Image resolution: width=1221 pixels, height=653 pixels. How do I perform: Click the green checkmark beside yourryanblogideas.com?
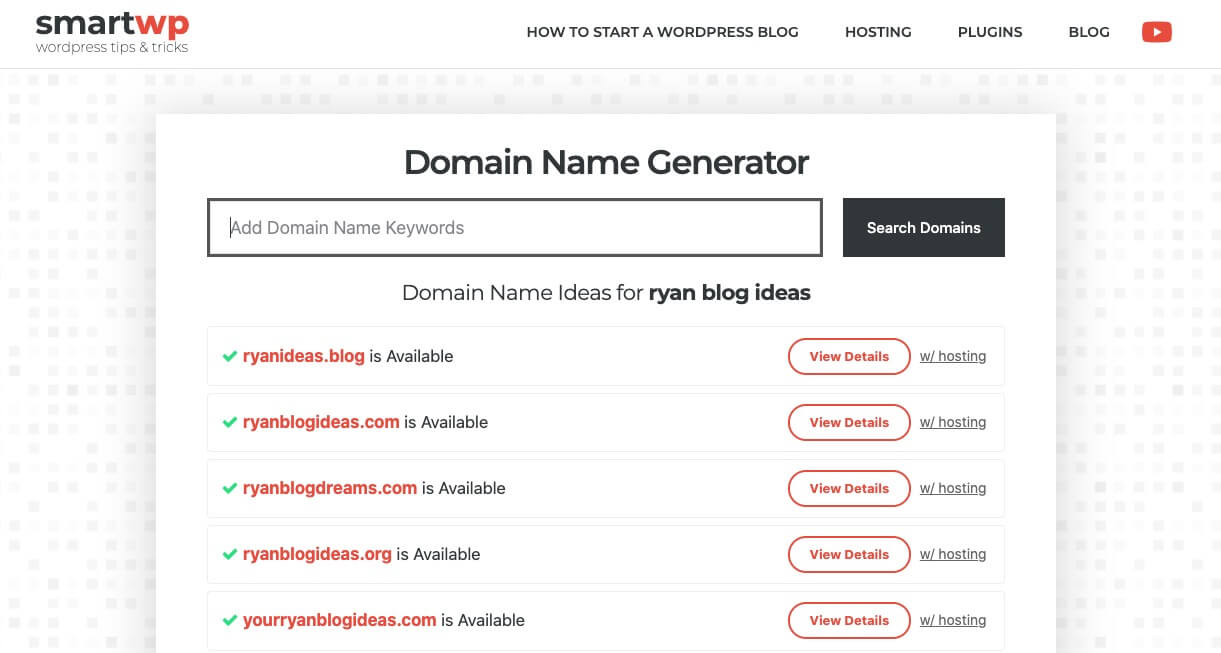click(x=228, y=620)
